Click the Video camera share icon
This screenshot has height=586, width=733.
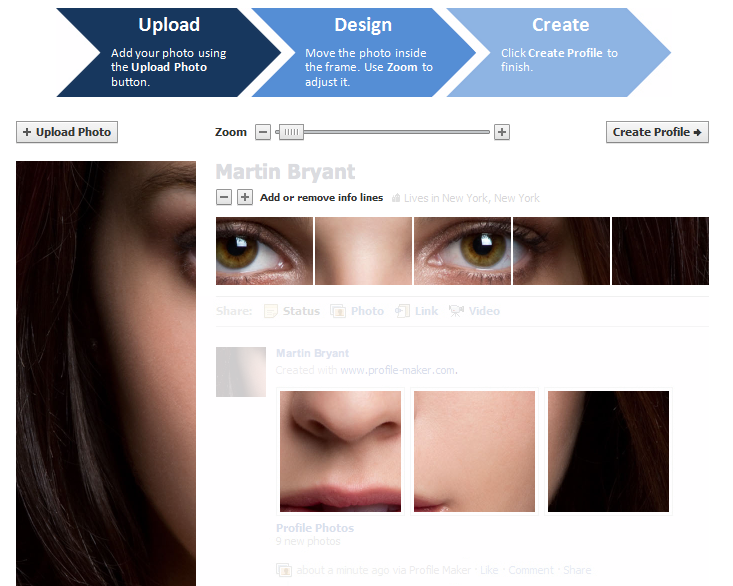pos(456,311)
